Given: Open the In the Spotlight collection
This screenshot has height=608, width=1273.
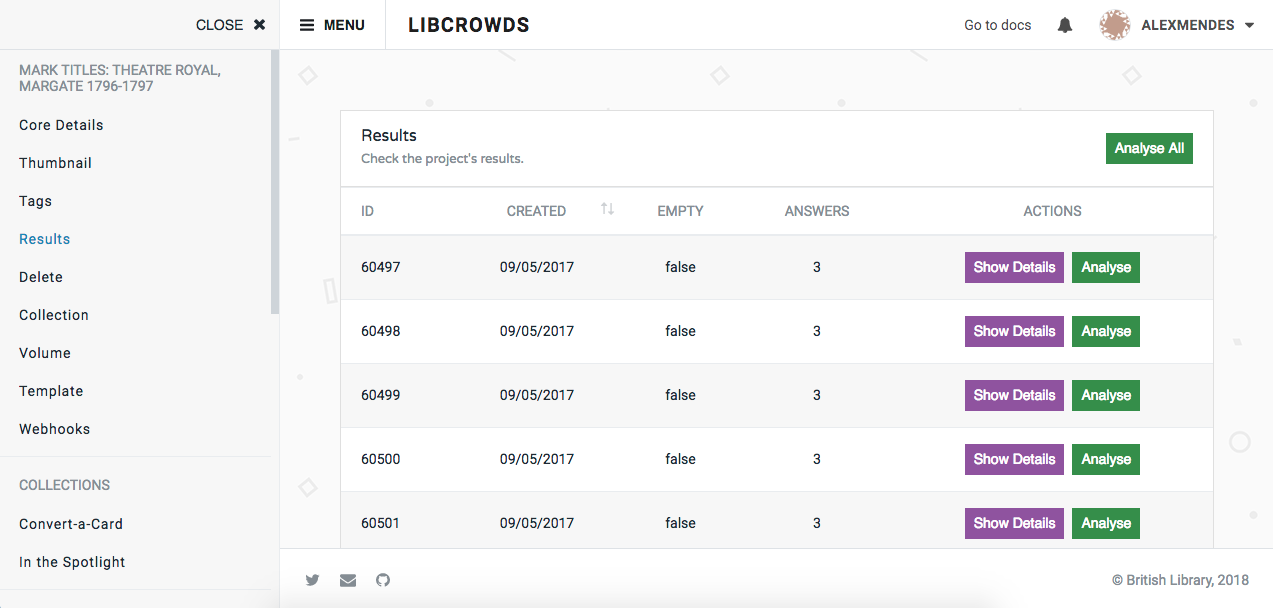Looking at the screenshot, I should 72,561.
